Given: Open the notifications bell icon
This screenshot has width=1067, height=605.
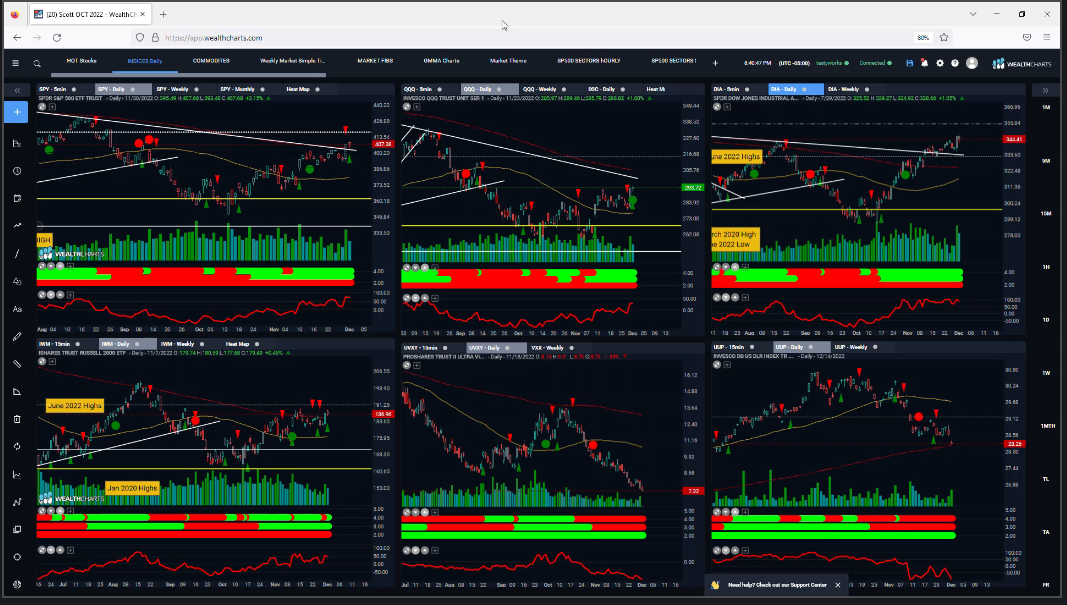Looking at the screenshot, I should pyautogui.click(x=924, y=63).
